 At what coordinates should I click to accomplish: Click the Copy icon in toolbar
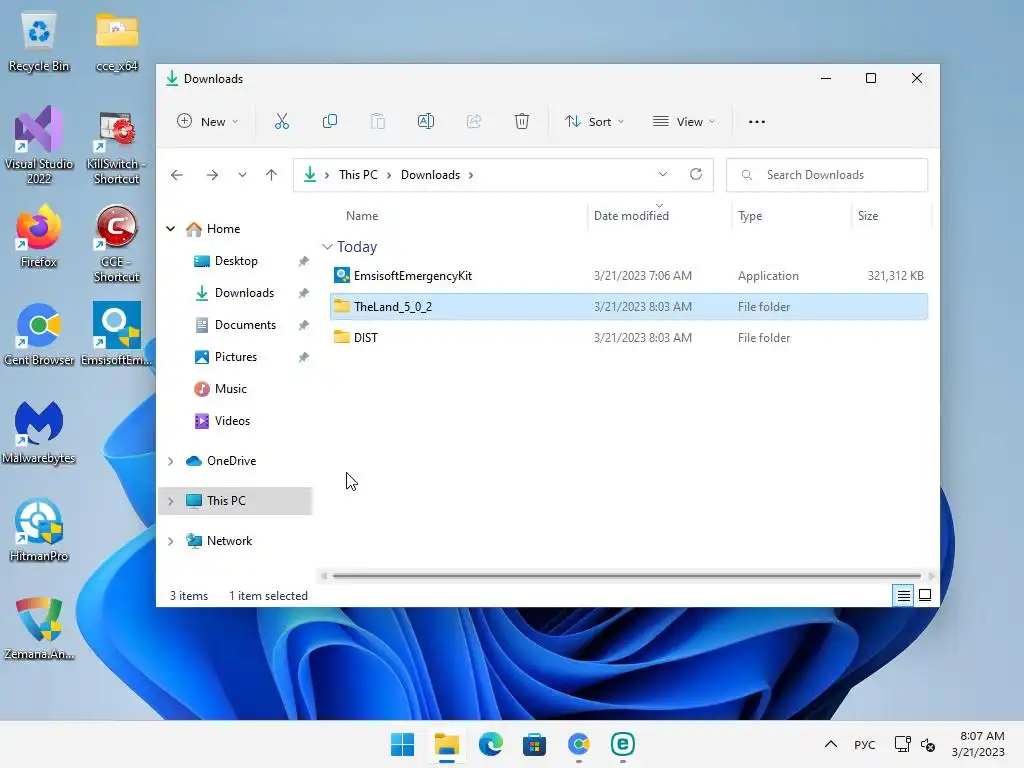pos(330,121)
